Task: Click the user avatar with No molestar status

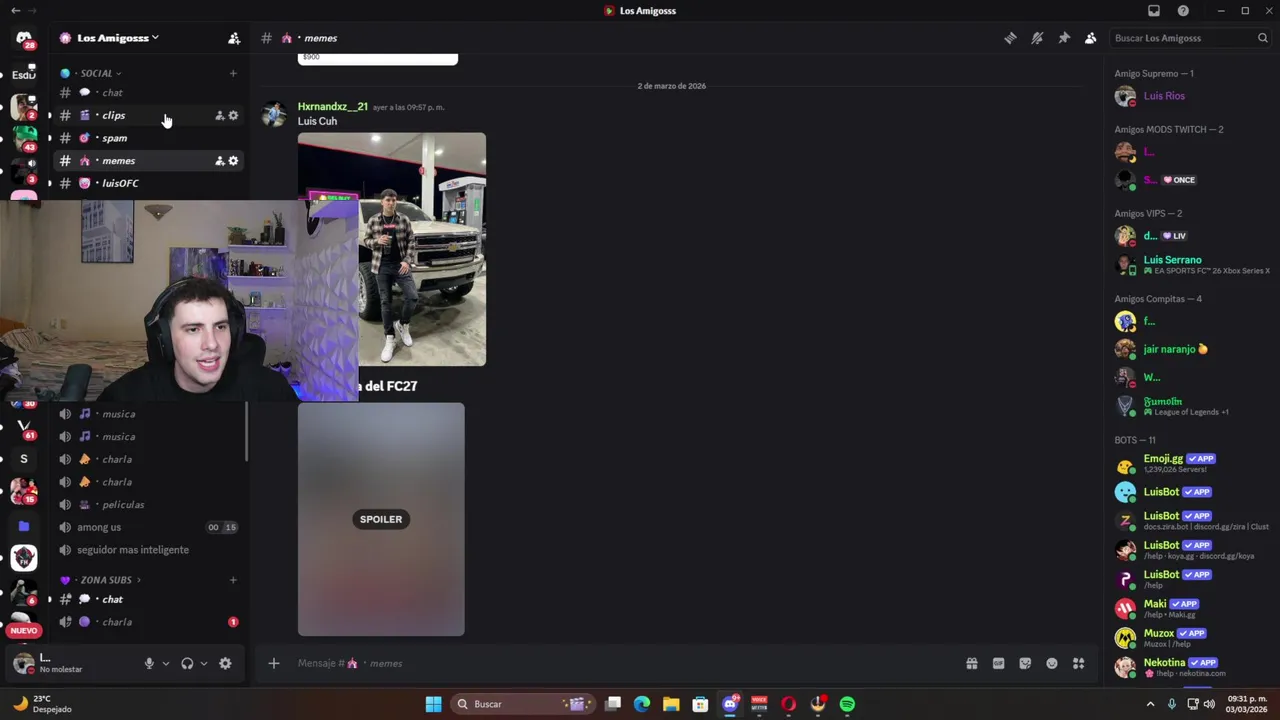Action: coord(24,663)
